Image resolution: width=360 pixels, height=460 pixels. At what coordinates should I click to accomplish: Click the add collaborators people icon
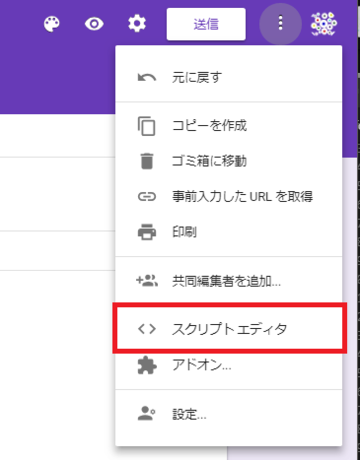click(x=147, y=281)
